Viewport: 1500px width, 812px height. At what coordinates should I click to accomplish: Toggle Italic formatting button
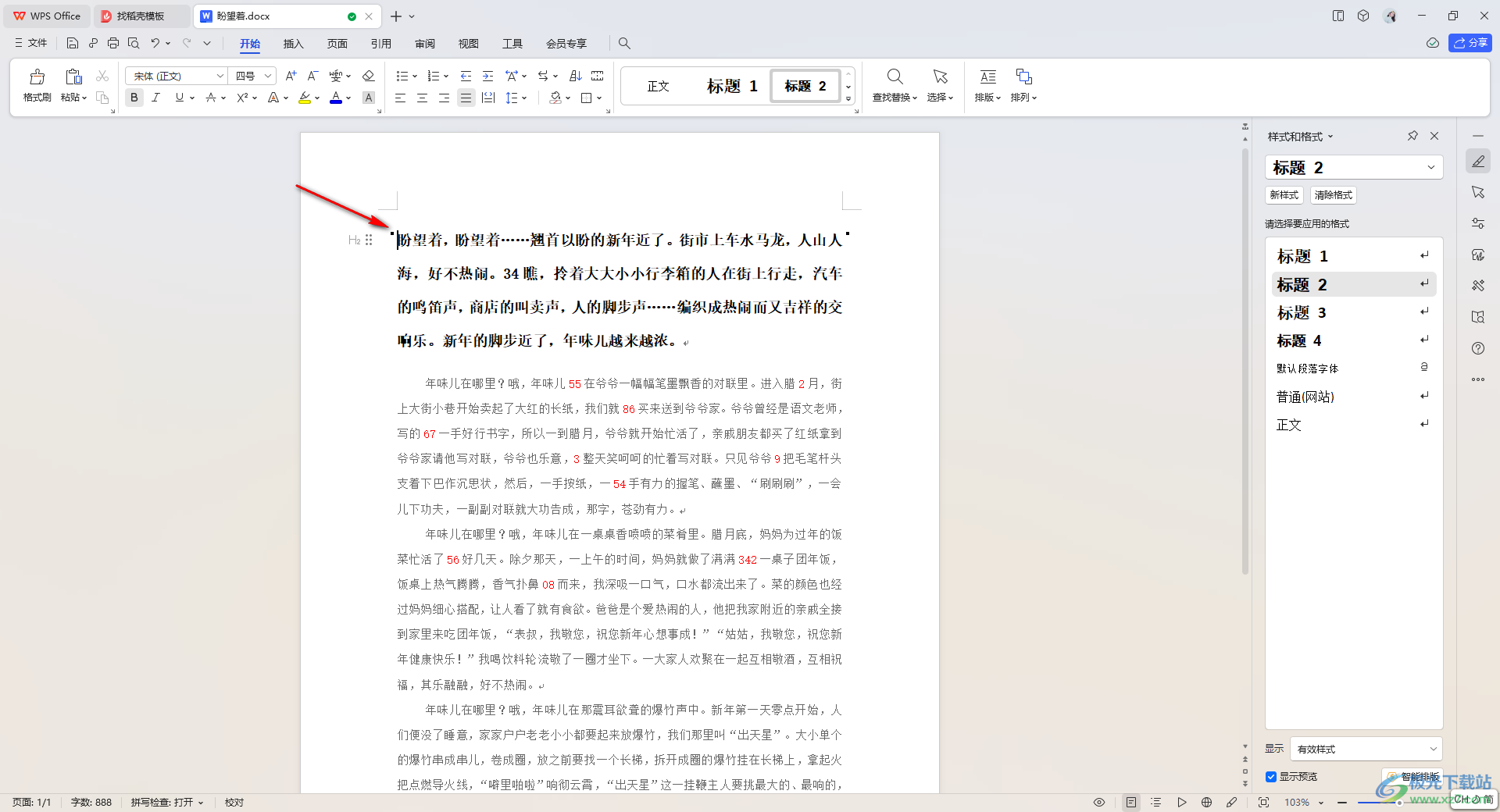[x=155, y=98]
